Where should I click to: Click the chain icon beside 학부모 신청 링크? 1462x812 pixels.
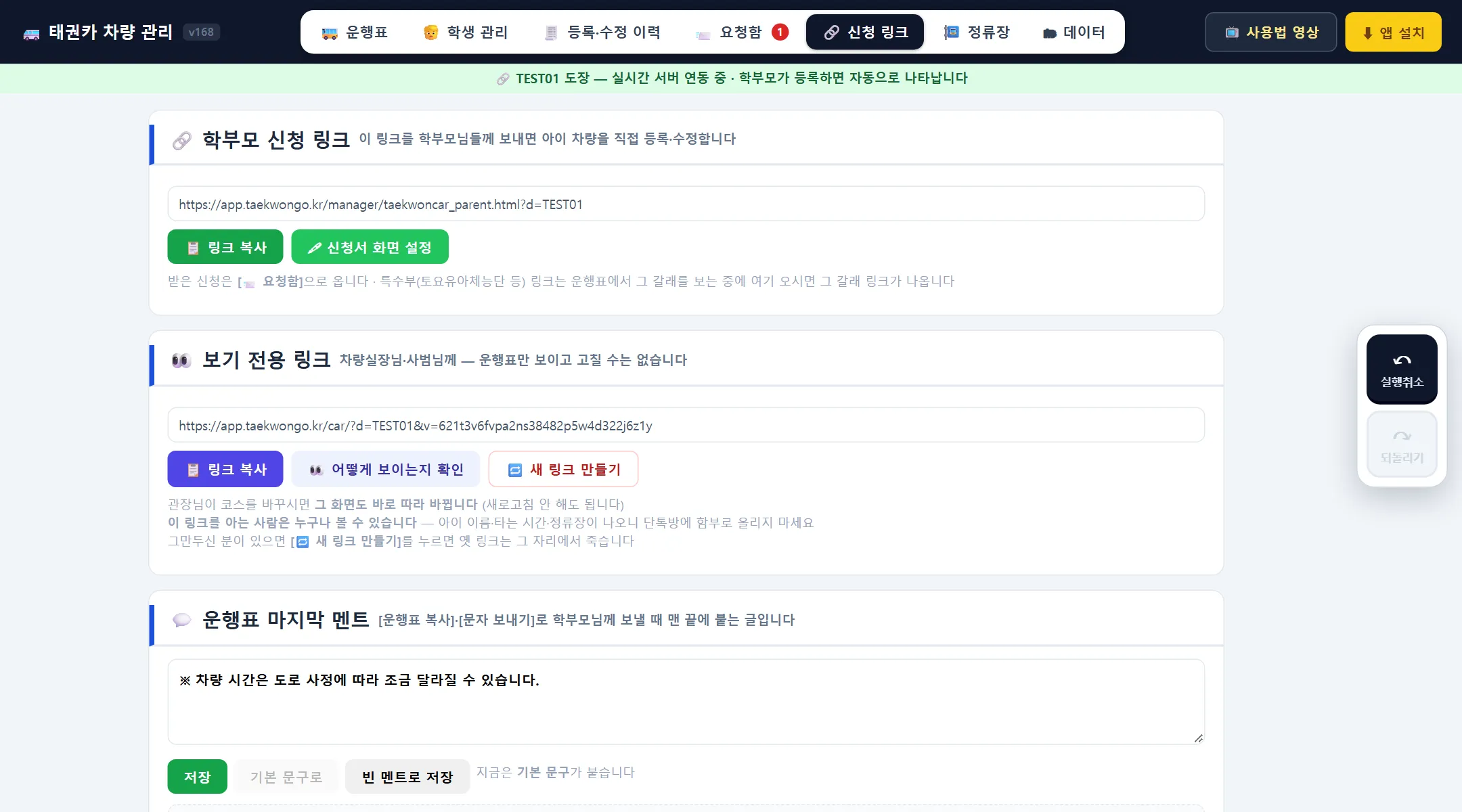pyautogui.click(x=181, y=140)
